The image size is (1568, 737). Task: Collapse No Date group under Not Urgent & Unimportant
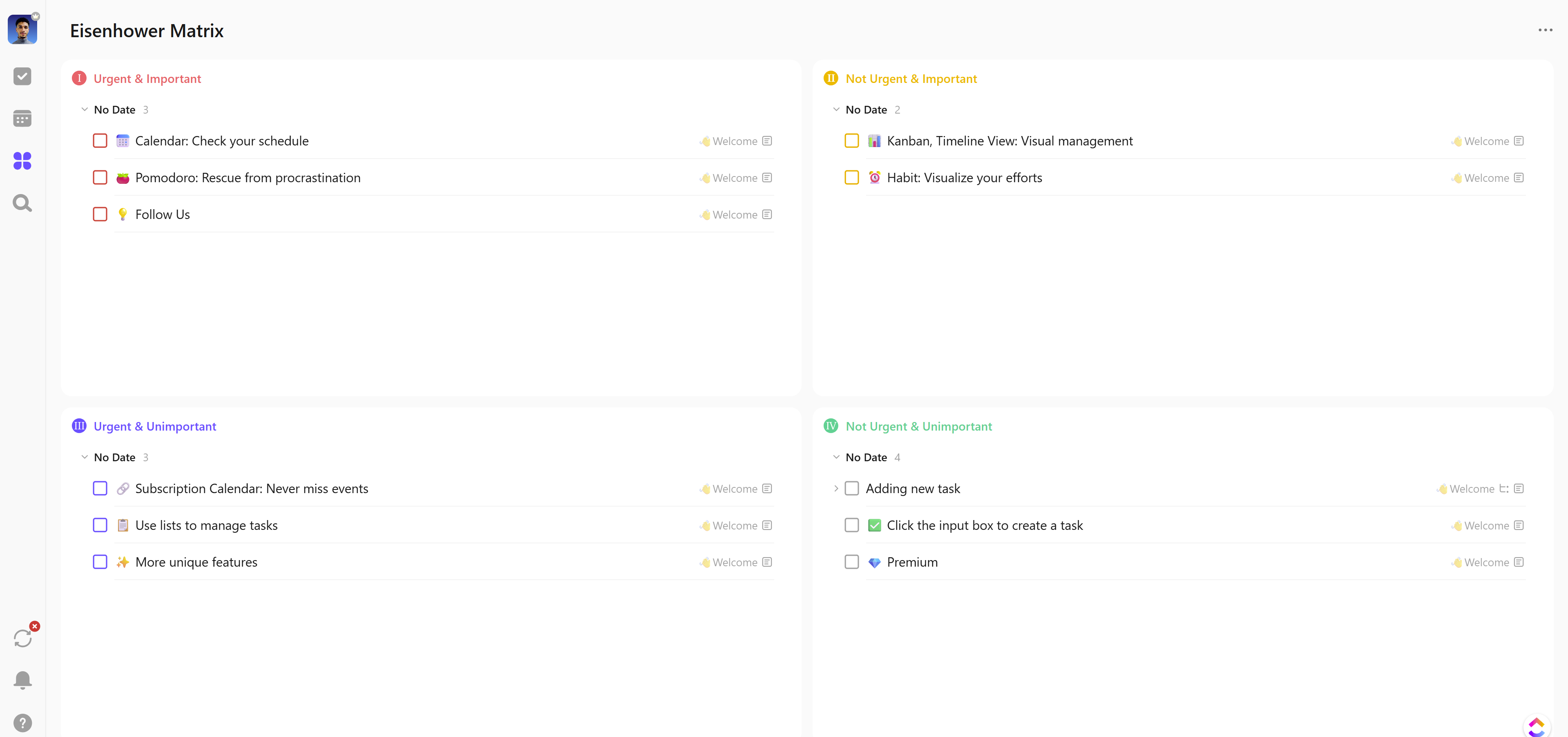click(x=836, y=458)
